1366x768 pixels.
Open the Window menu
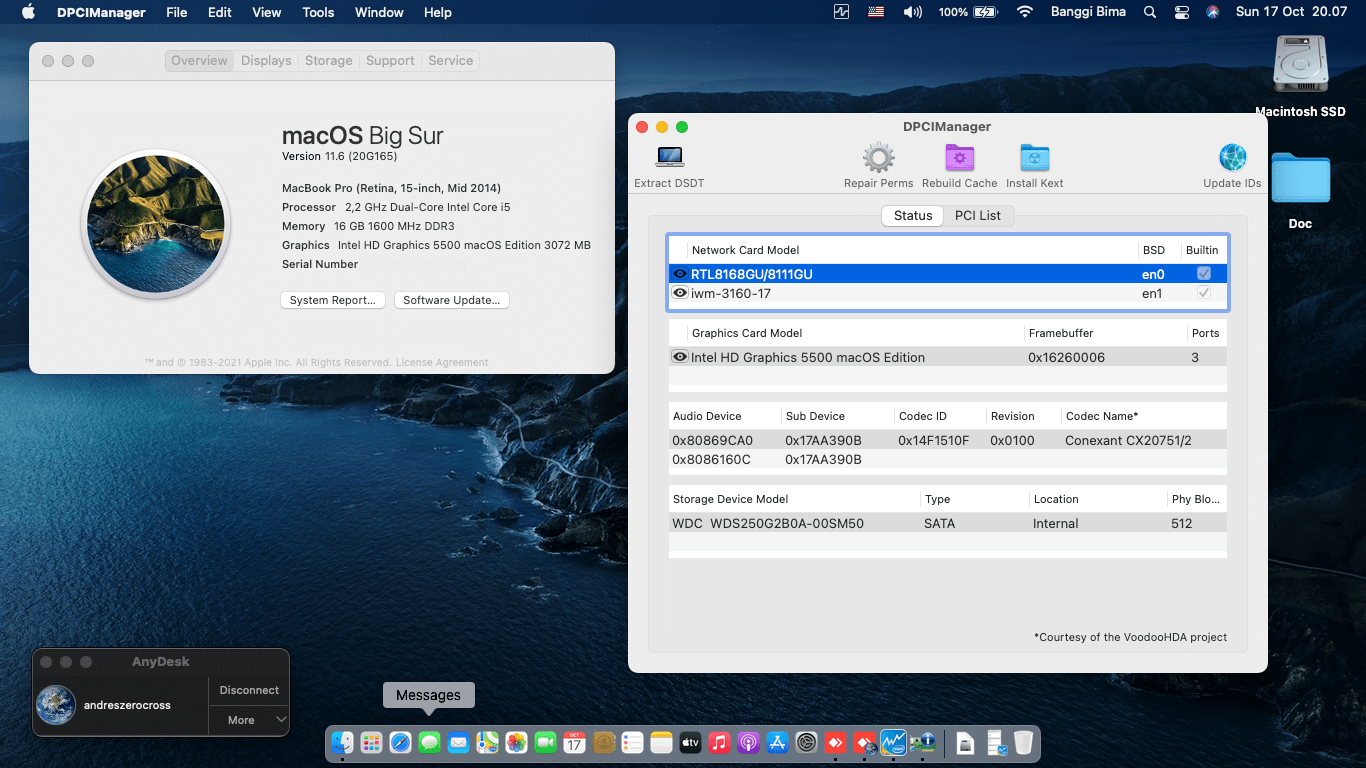[379, 12]
